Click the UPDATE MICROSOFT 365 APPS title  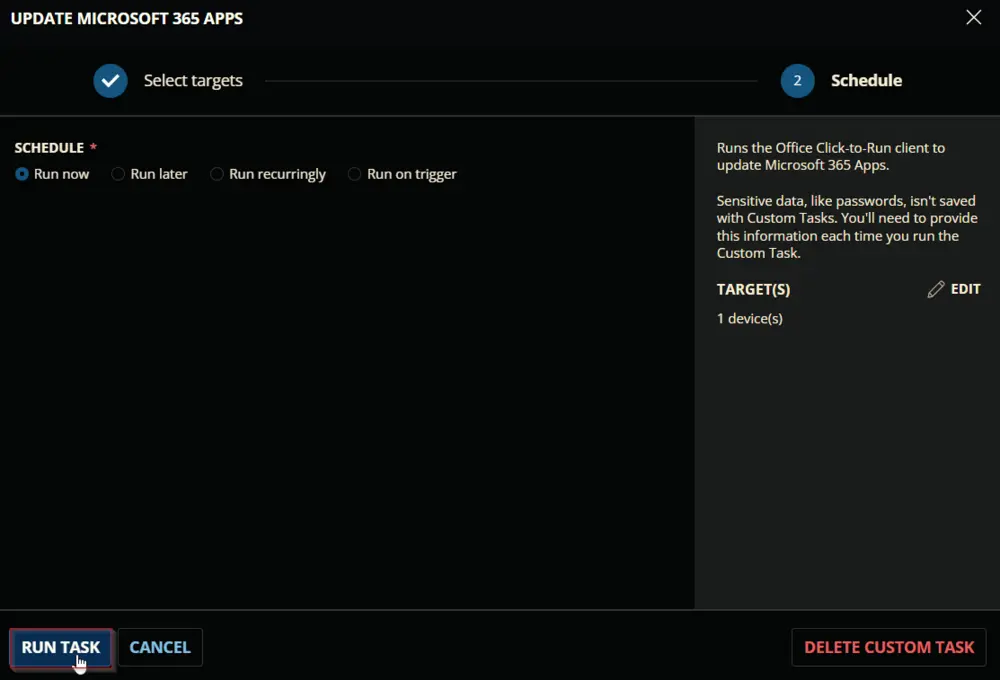pyautogui.click(x=127, y=18)
